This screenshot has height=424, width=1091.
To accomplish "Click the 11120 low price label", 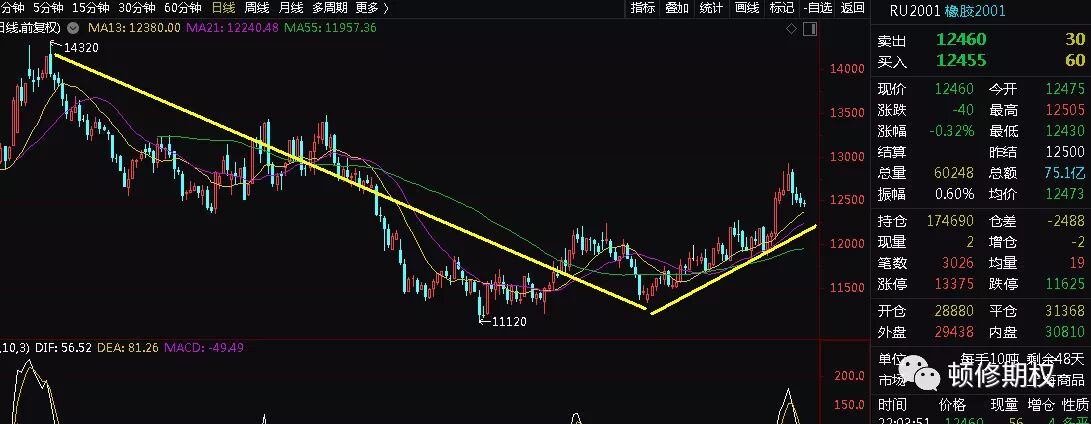I will tap(509, 322).
